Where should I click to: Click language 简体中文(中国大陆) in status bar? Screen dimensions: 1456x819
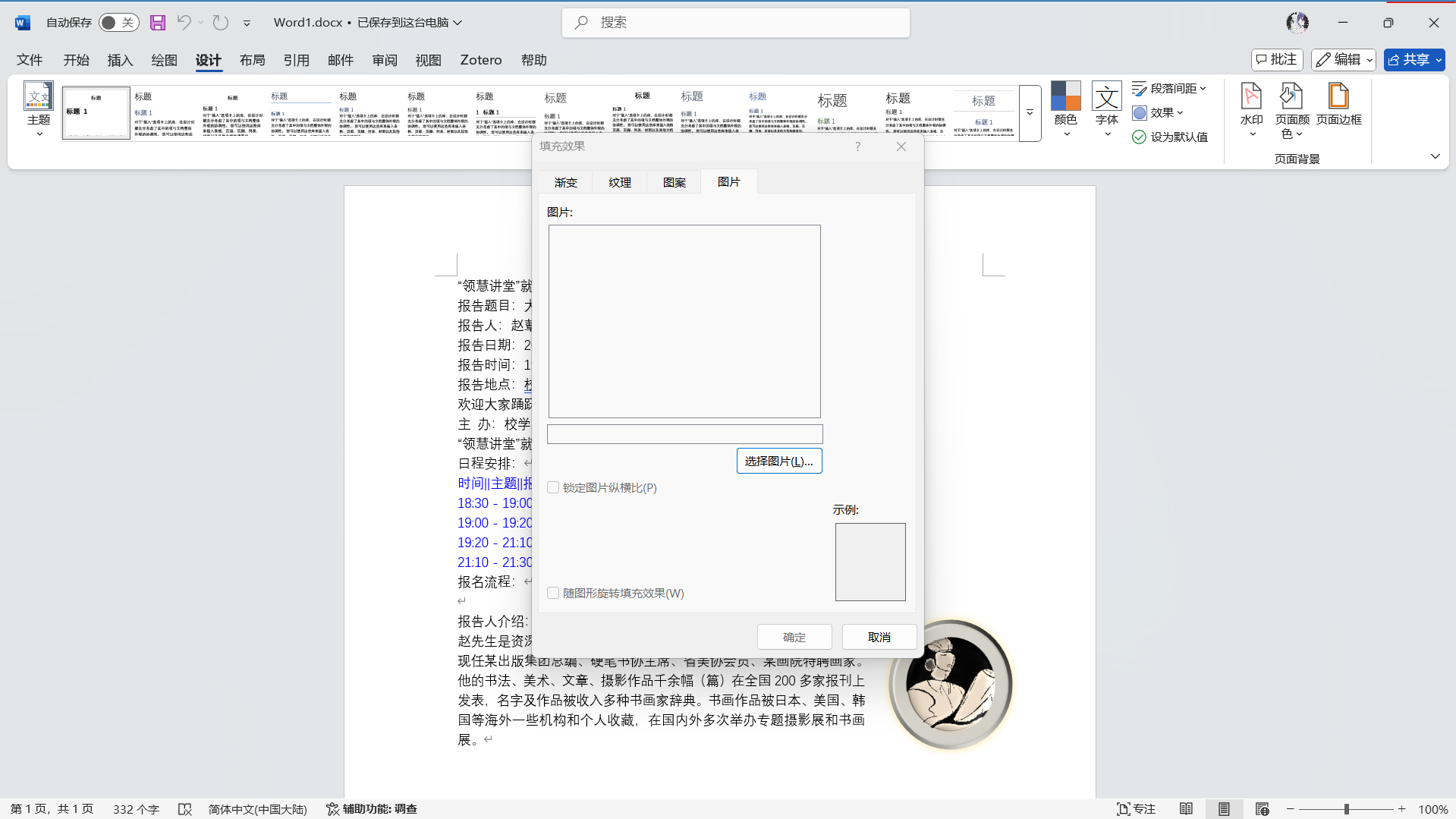pos(258,809)
